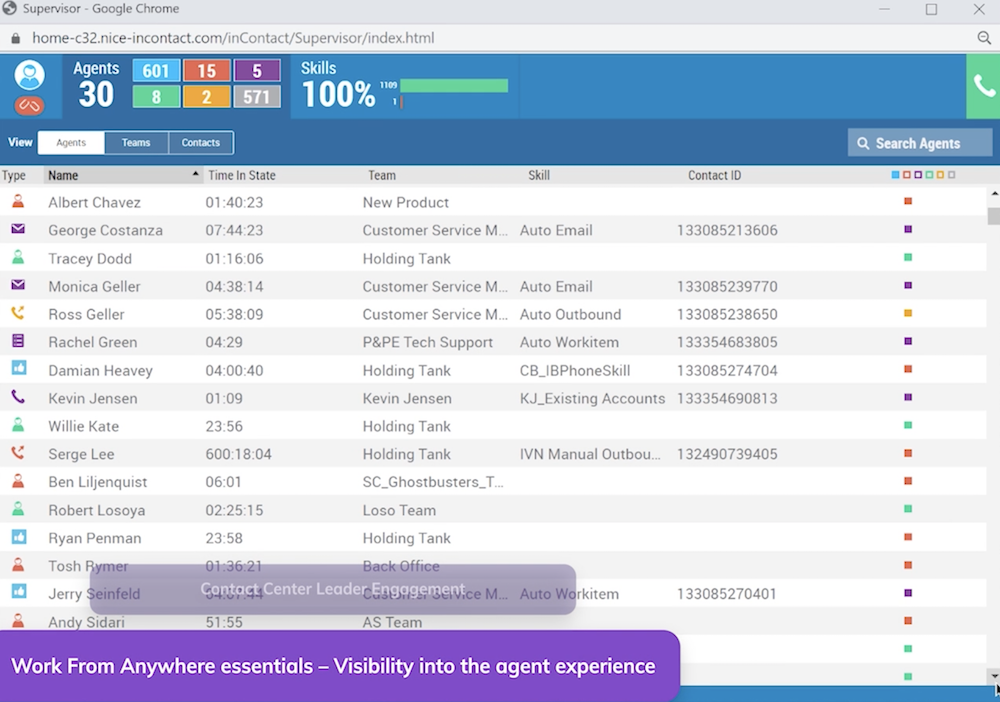This screenshot has height=702, width=1000.
Task: Click the scrollbar down arrow
Action: pos(994,676)
